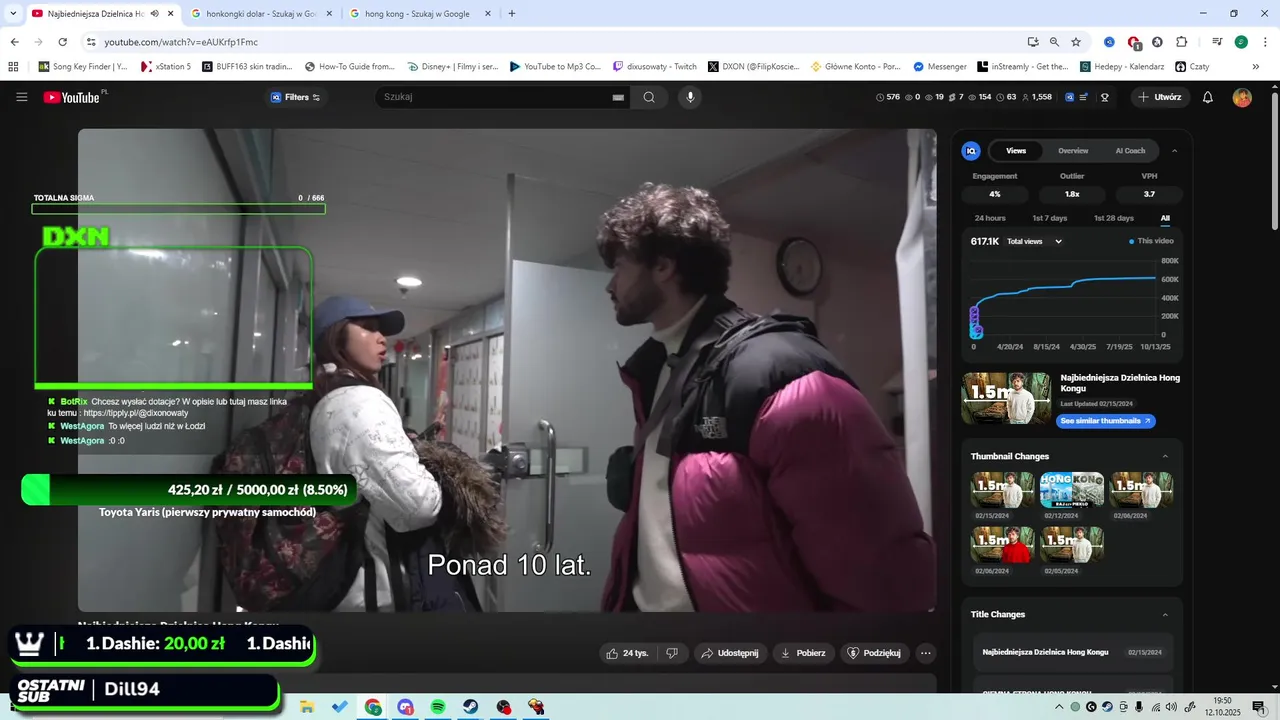Click See similar thumbnails link
1280x720 pixels.
click(x=1106, y=421)
